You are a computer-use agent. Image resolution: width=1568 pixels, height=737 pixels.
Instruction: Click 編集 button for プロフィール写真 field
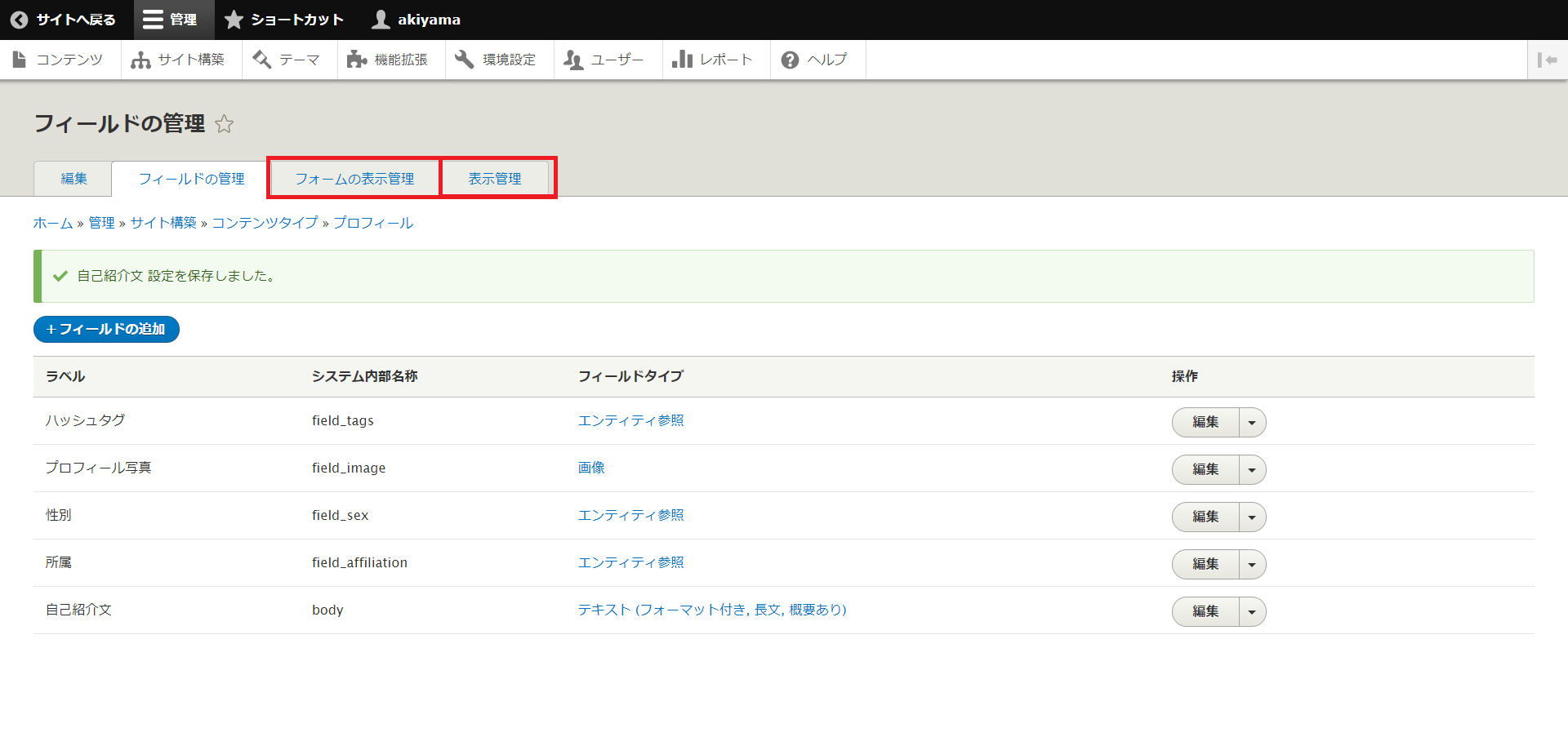pyautogui.click(x=1205, y=470)
